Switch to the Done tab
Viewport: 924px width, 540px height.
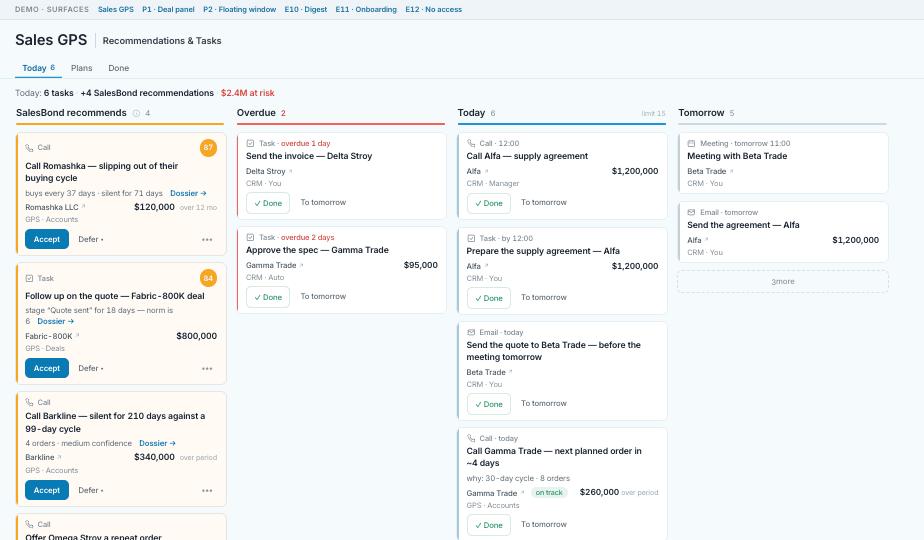[118, 68]
